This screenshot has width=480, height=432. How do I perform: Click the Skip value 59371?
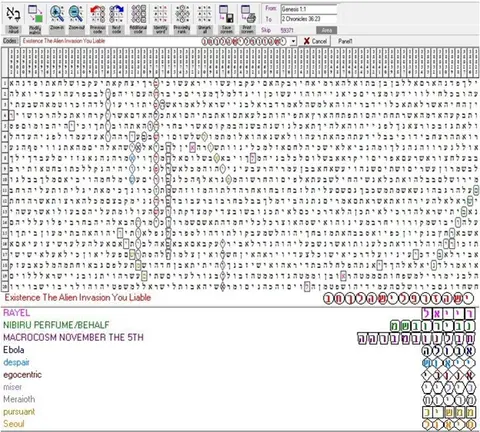click(287, 30)
